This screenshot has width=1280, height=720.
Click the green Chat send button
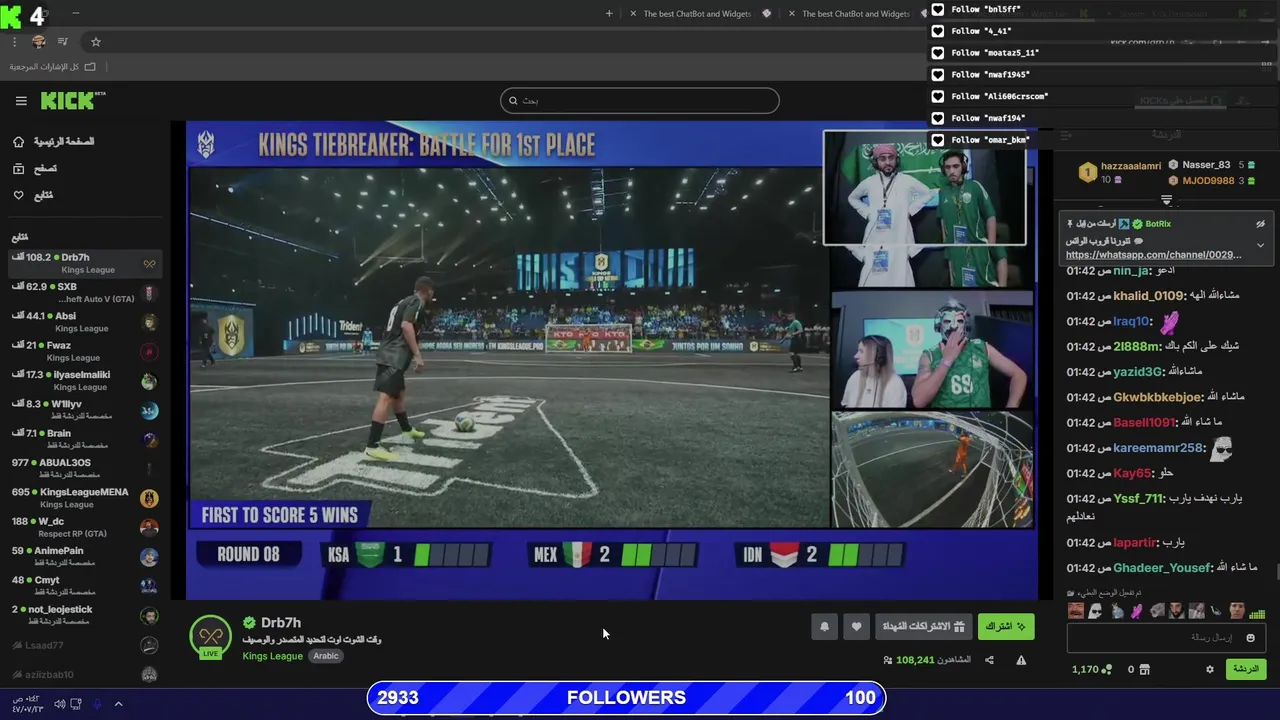(x=1246, y=669)
